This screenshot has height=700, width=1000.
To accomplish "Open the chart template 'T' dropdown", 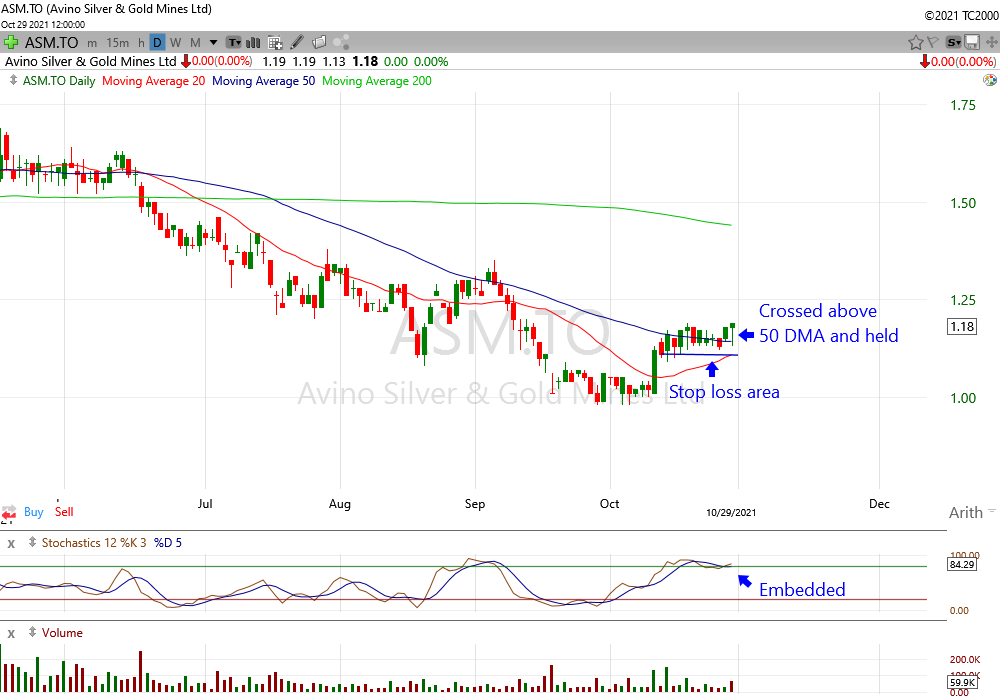I will (234, 43).
